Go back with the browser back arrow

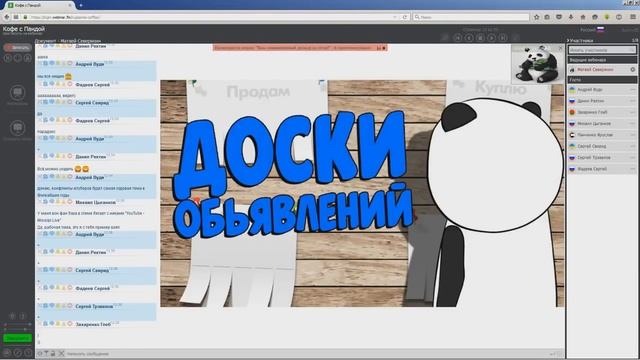coord(7,17)
